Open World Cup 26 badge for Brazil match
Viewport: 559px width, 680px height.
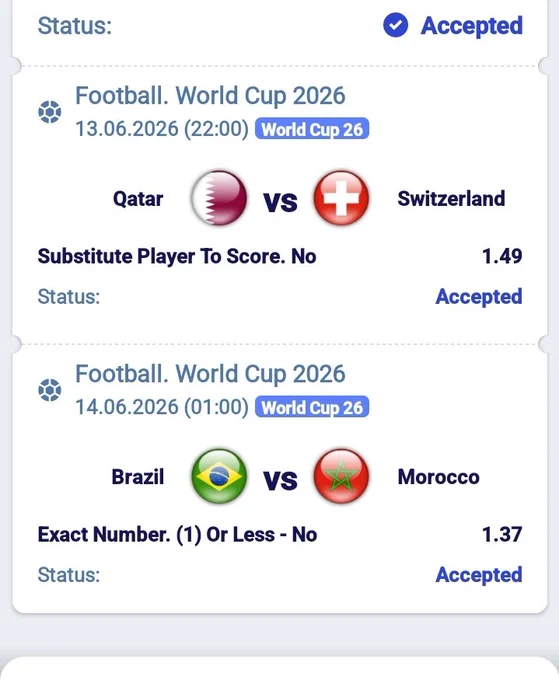pos(312,407)
